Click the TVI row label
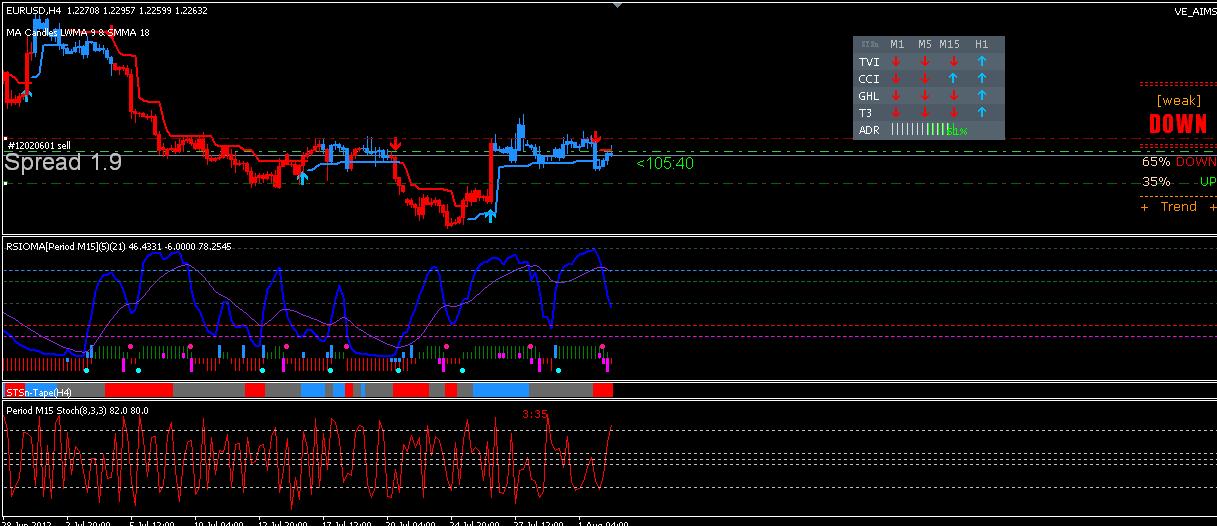The width and height of the screenshot is (1217, 526). click(868, 62)
